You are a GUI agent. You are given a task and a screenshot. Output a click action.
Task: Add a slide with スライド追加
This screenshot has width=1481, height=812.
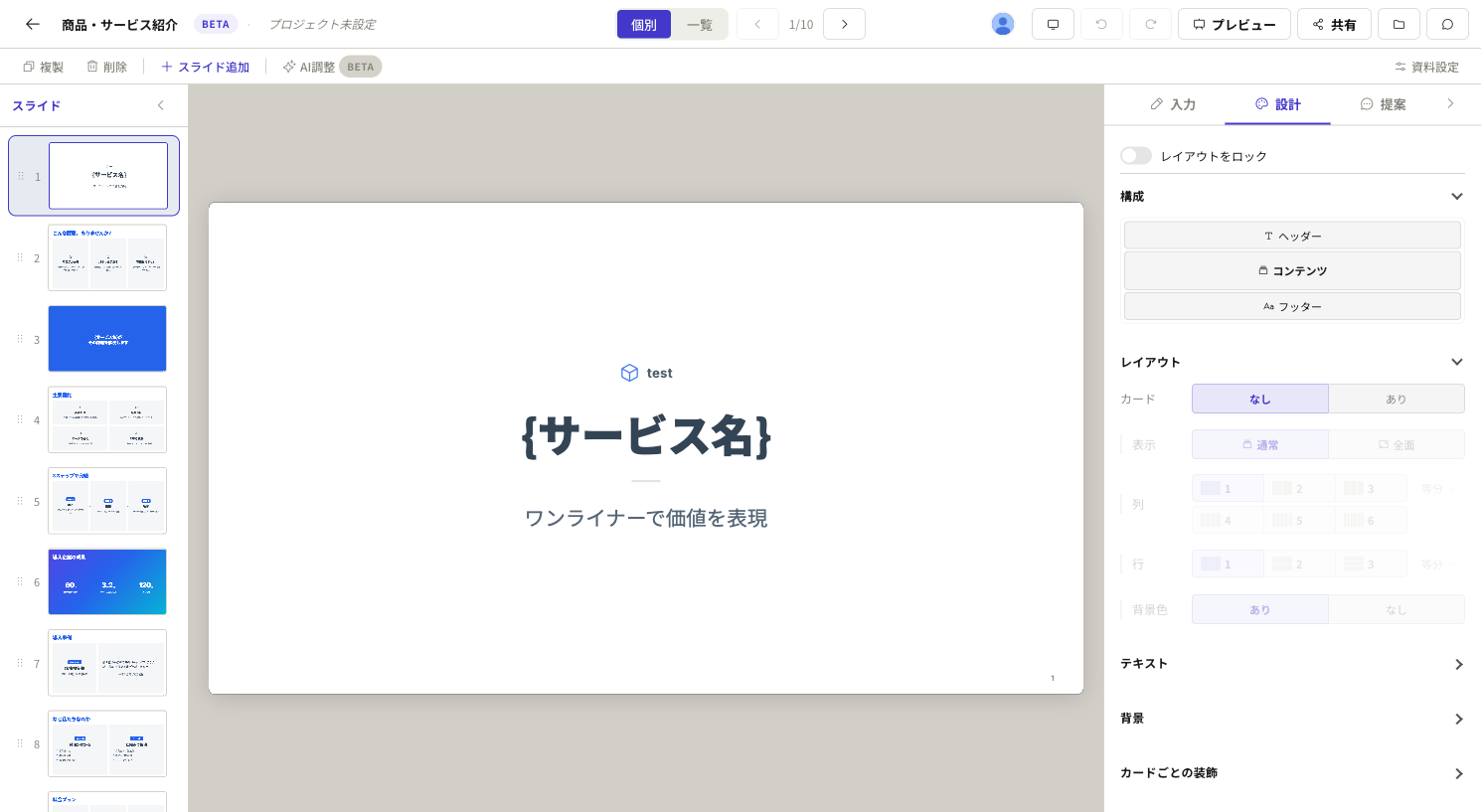click(x=205, y=67)
